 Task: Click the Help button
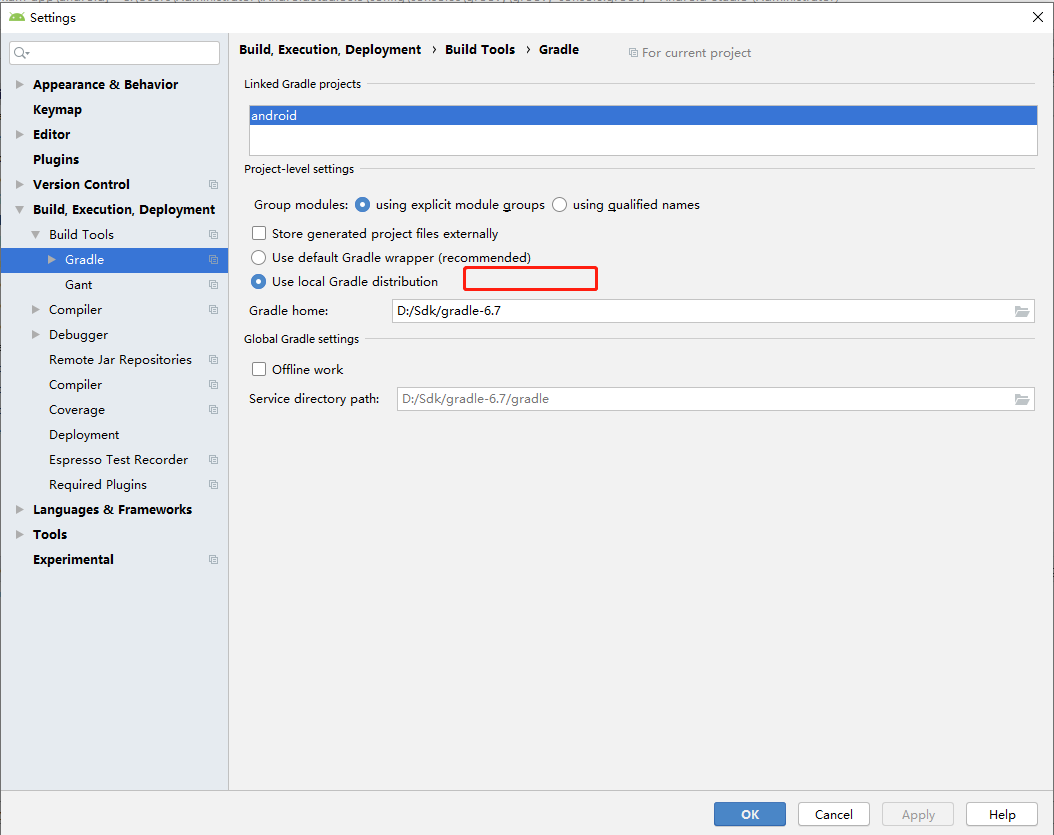tap(1002, 814)
